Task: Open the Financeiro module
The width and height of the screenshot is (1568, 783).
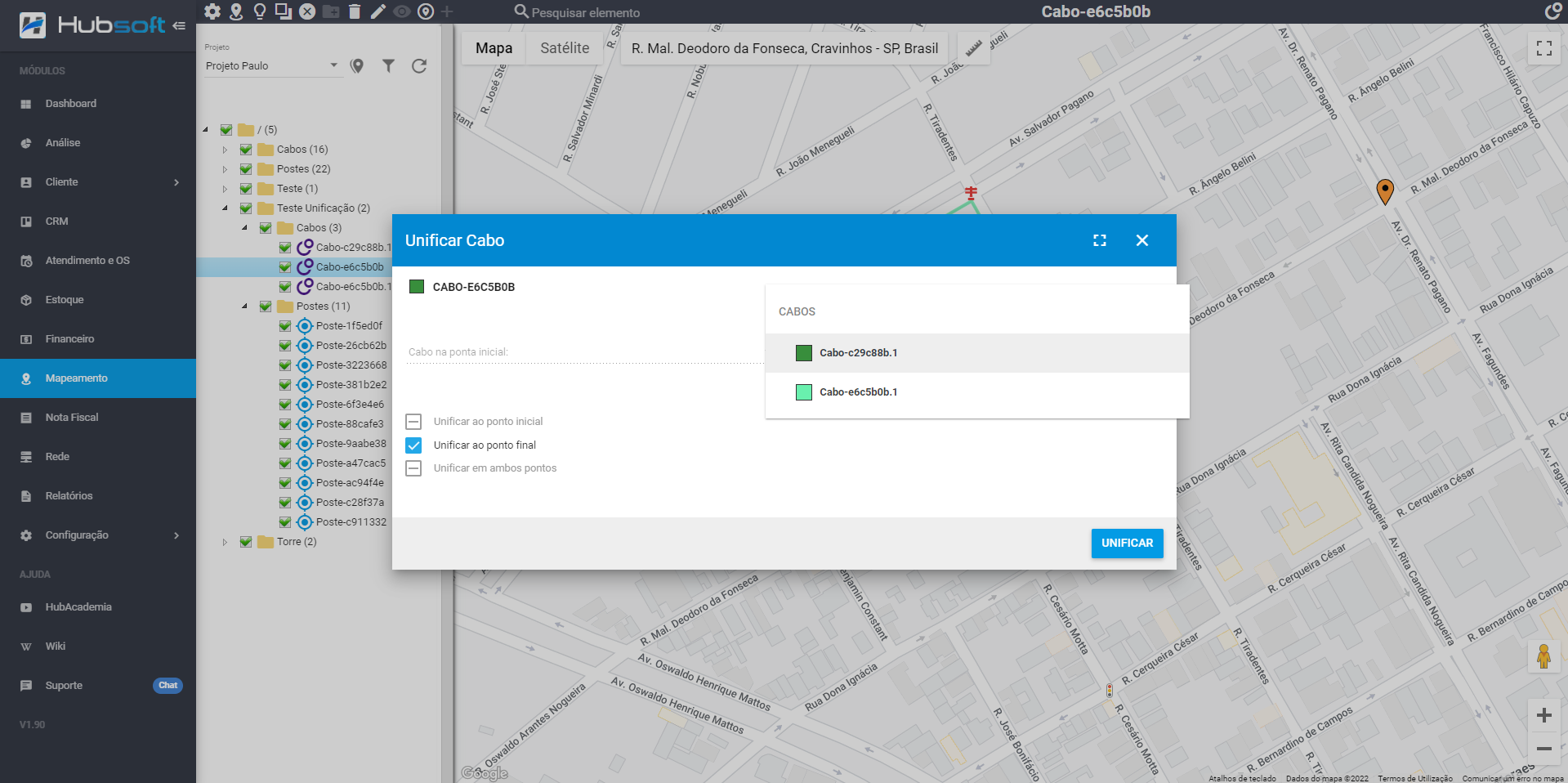Action: [98, 339]
